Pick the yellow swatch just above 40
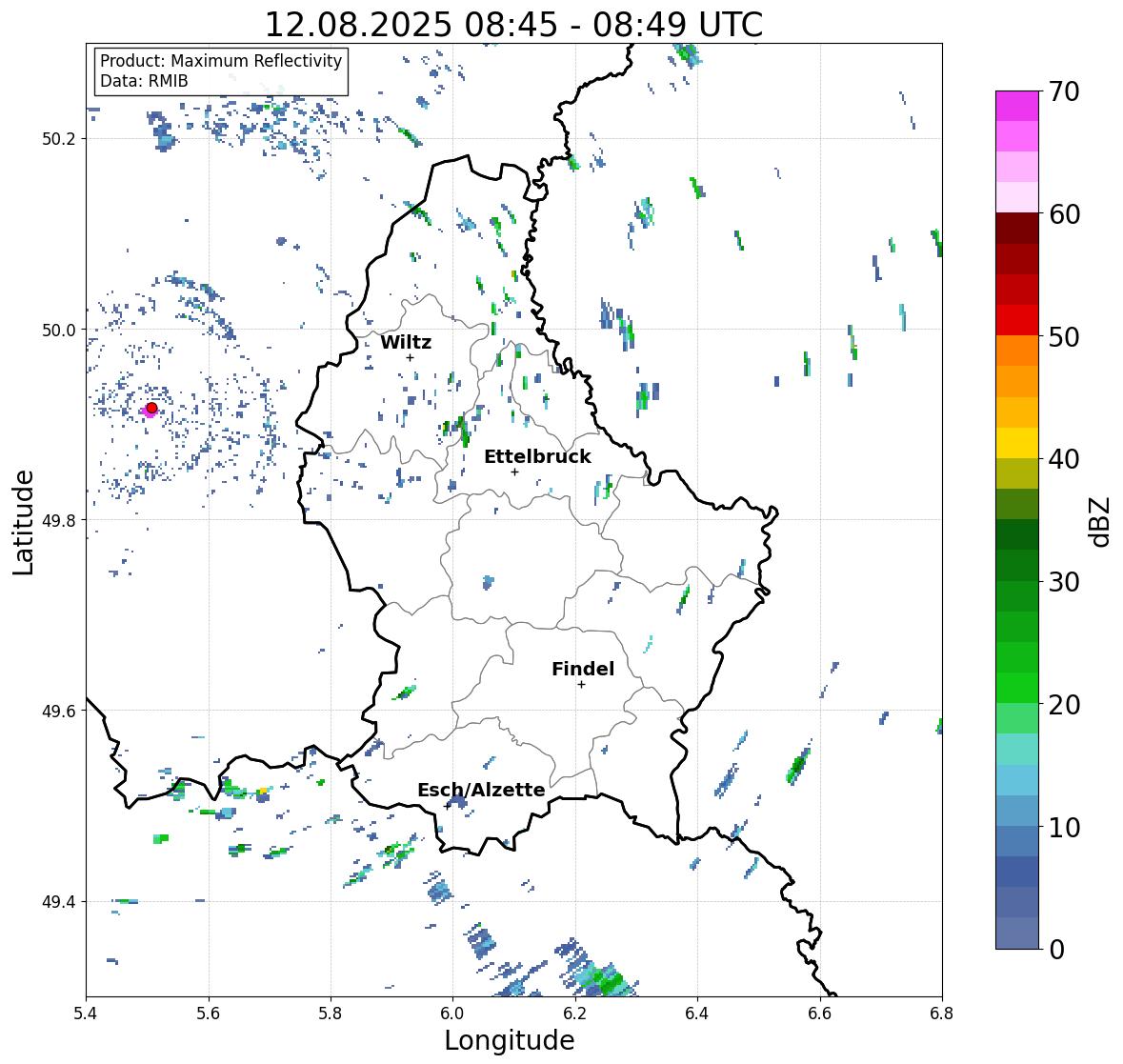The image size is (1123, 1064). pyautogui.click(x=1017, y=443)
